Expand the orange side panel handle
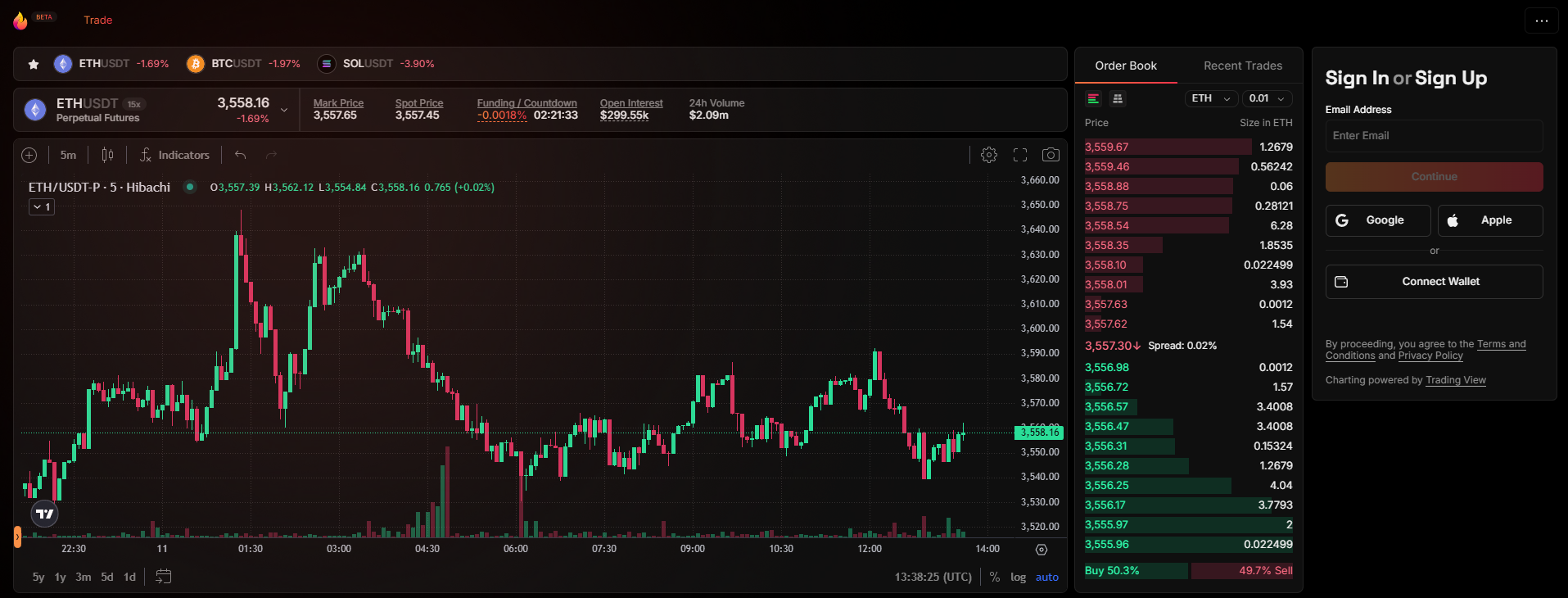Screen dimensions: 1568x598 tap(17, 537)
